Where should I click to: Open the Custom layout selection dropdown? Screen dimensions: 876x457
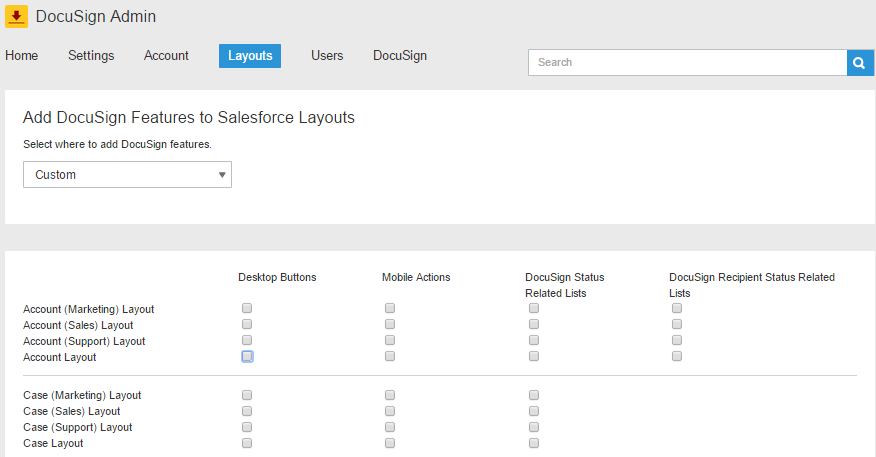click(127, 175)
